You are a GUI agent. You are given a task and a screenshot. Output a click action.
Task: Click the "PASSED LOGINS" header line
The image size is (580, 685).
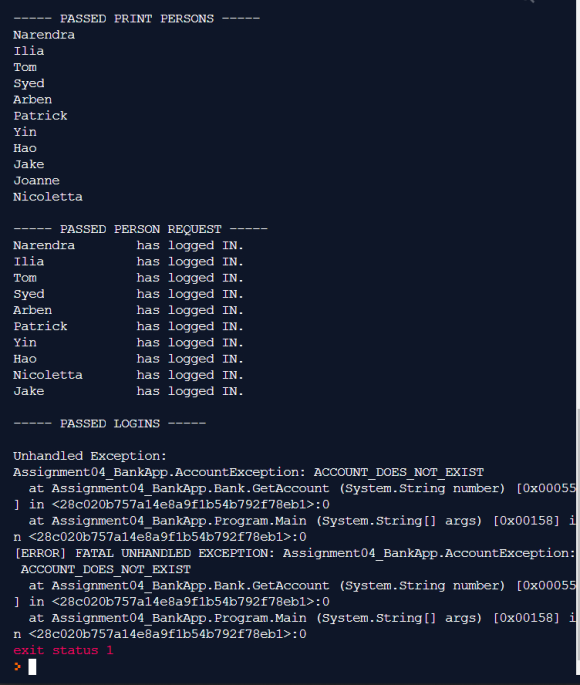click(x=110, y=424)
